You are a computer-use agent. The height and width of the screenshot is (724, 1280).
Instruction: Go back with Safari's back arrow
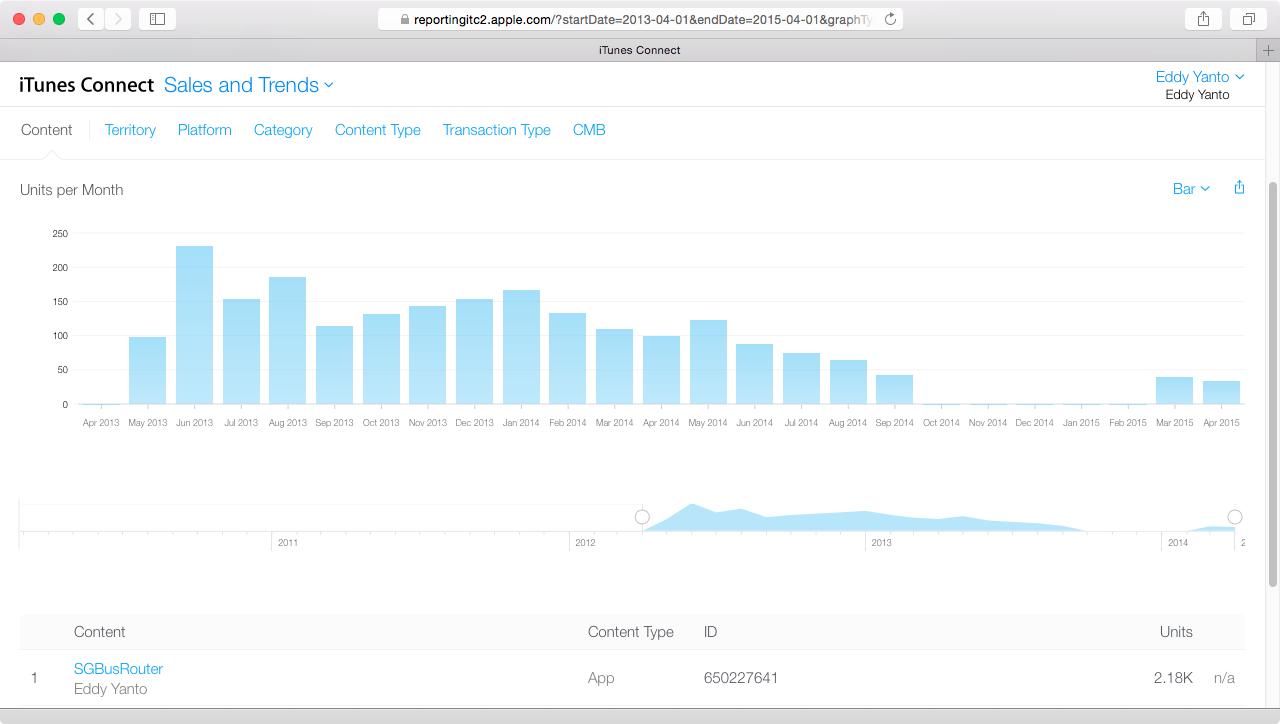coord(91,19)
